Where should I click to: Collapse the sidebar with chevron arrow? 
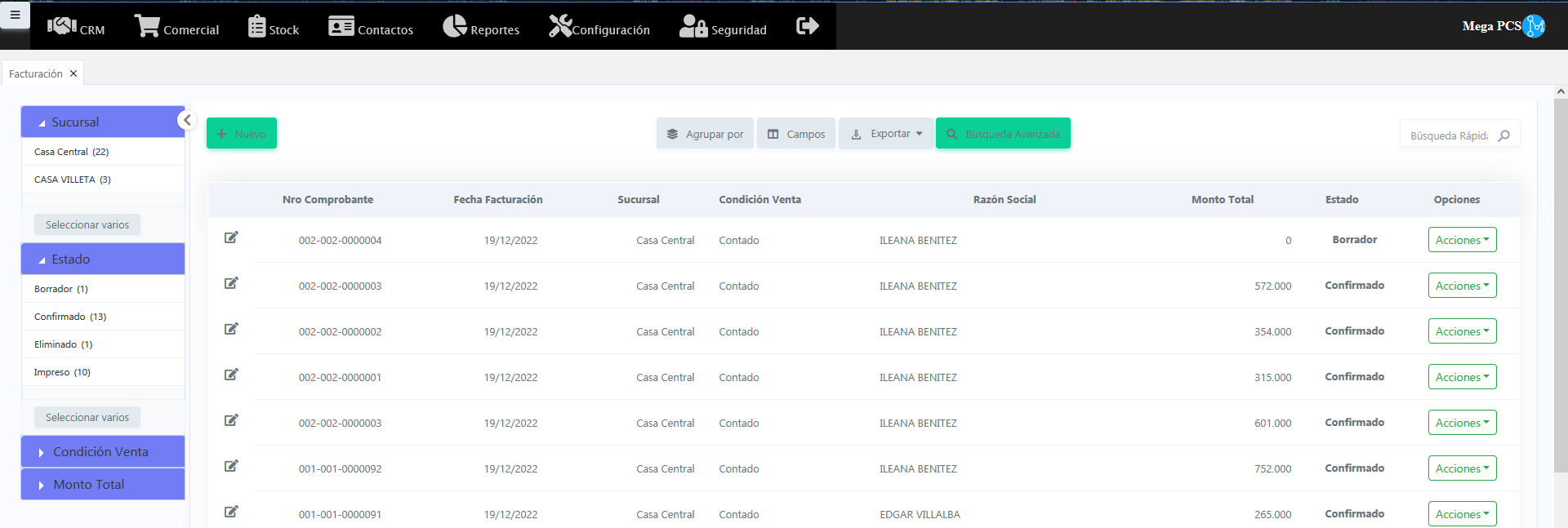187,121
